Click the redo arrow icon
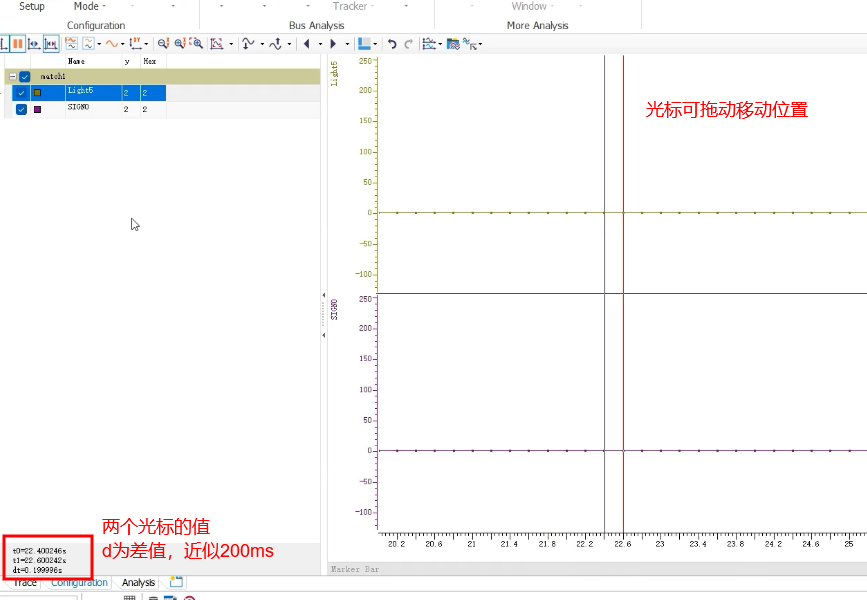Screen dimensions: 867x600 tap(408, 44)
